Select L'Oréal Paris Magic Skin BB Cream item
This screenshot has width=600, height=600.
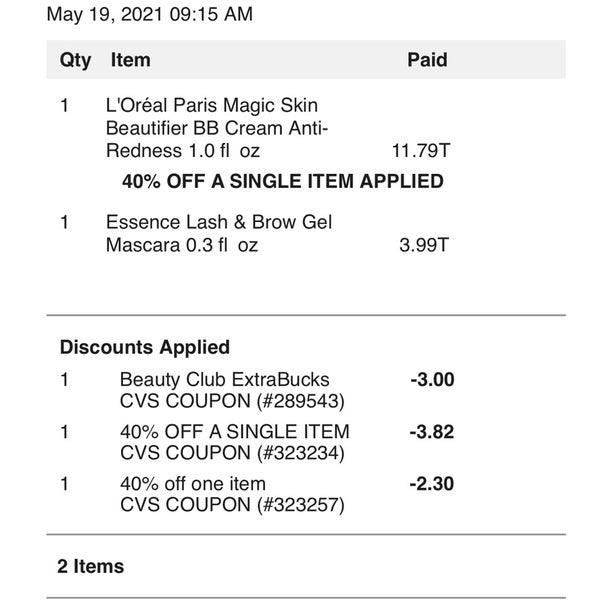(x=217, y=128)
